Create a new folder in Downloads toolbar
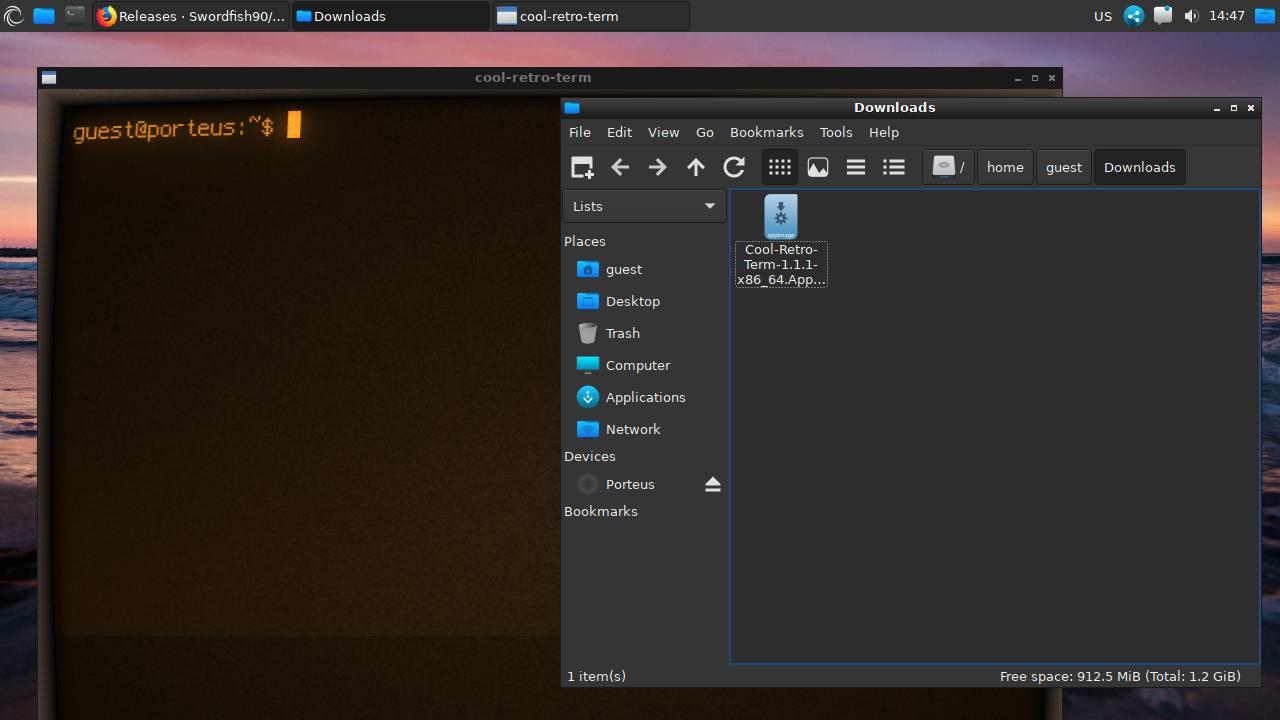 click(582, 168)
